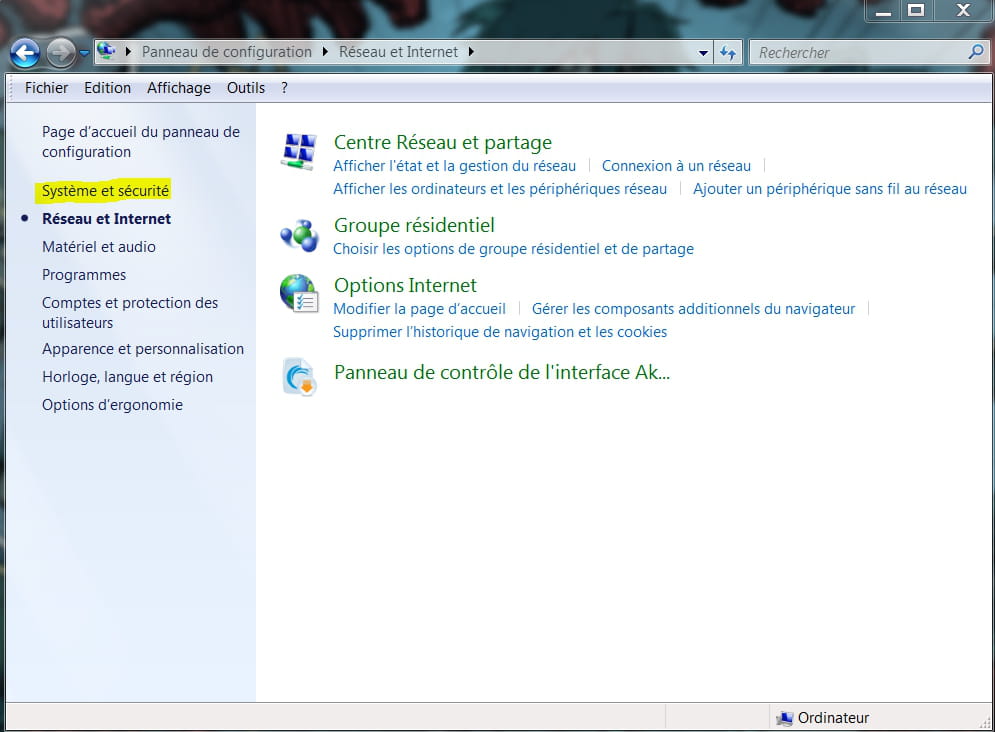This screenshot has width=995, height=732.
Task: Open the Edition menu
Action: 107,88
